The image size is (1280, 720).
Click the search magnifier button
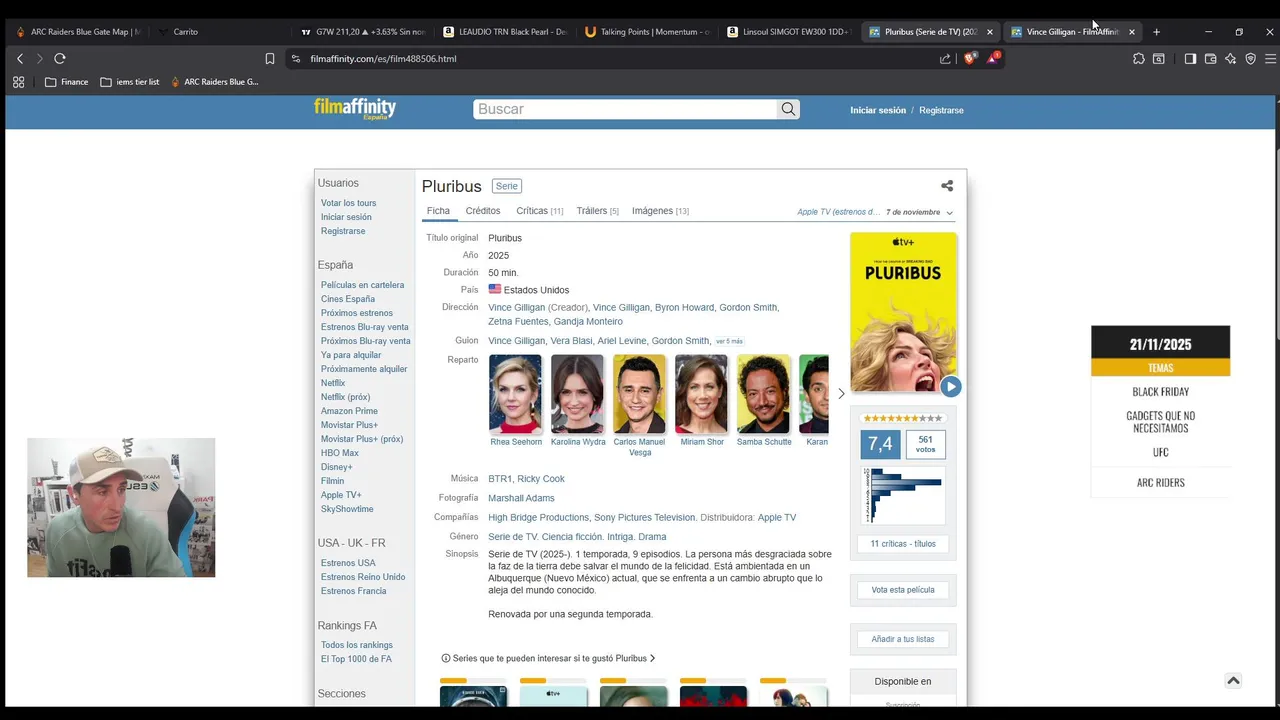click(x=788, y=109)
